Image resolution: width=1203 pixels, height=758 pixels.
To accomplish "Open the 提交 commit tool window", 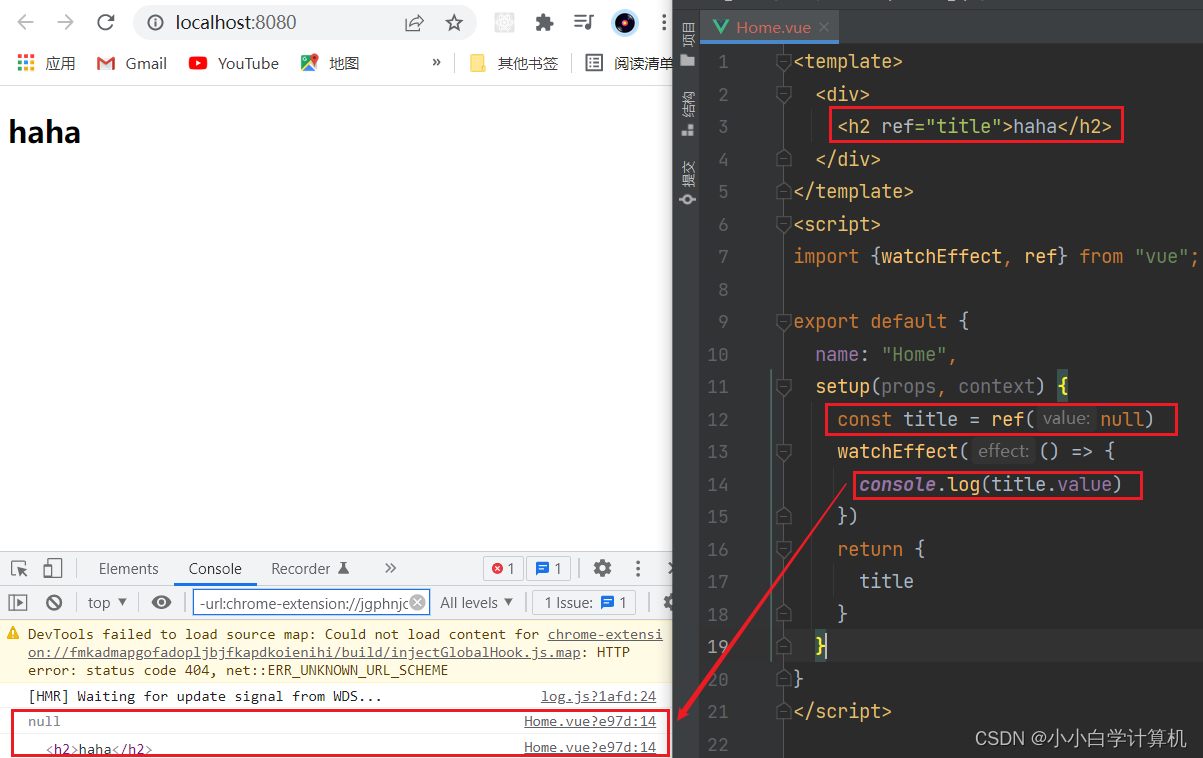I will click(687, 182).
